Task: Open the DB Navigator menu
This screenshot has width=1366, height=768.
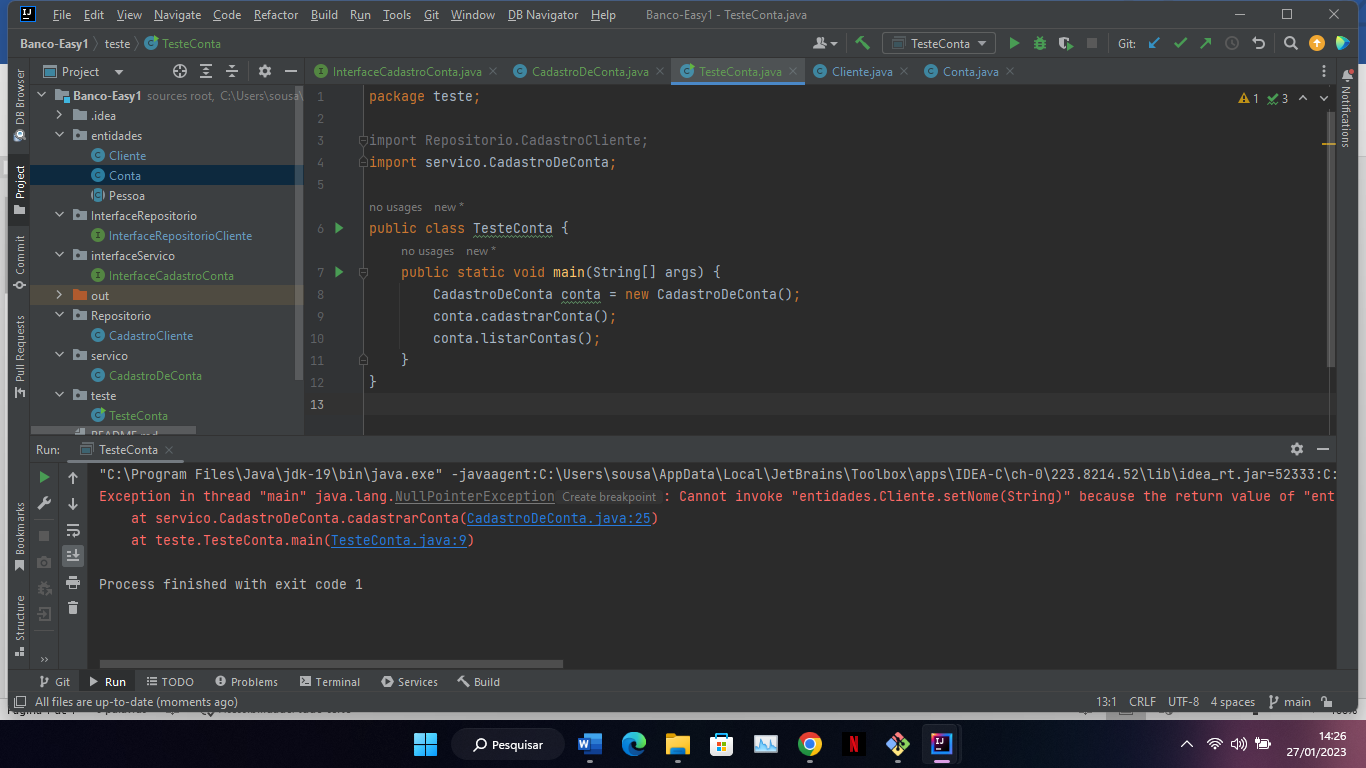Action: tap(543, 15)
